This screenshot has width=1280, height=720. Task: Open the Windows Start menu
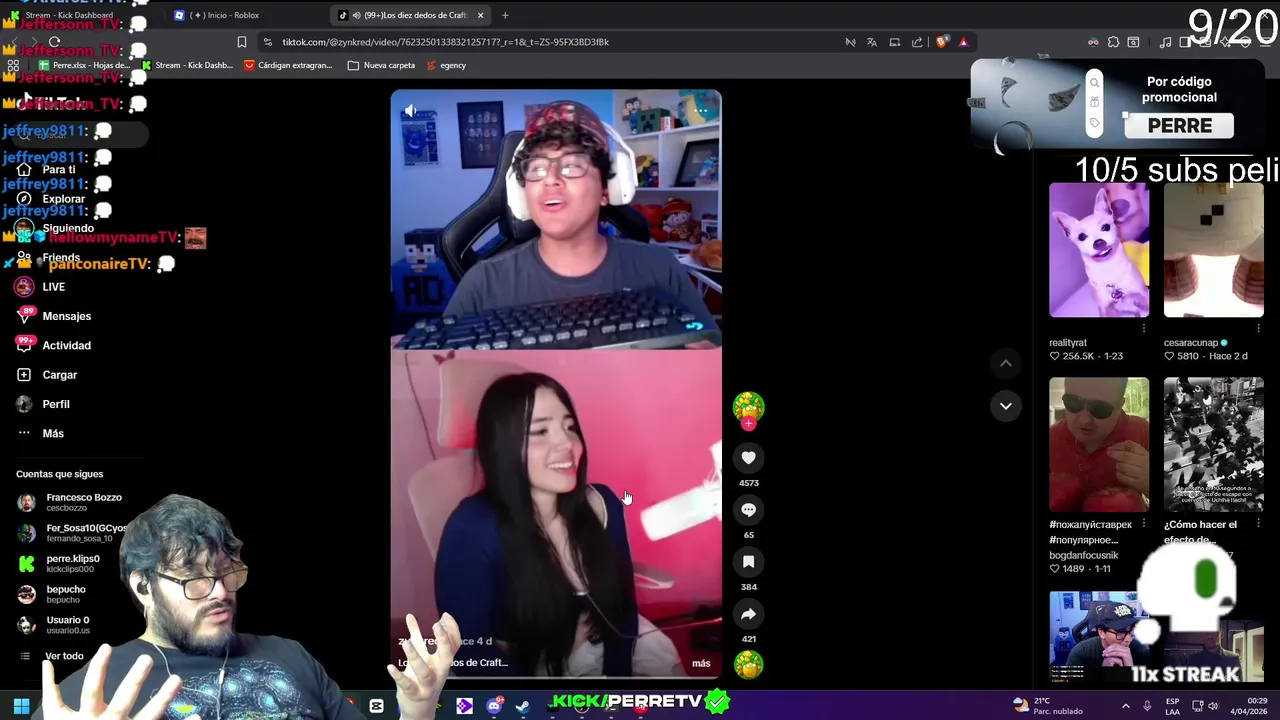[21, 706]
